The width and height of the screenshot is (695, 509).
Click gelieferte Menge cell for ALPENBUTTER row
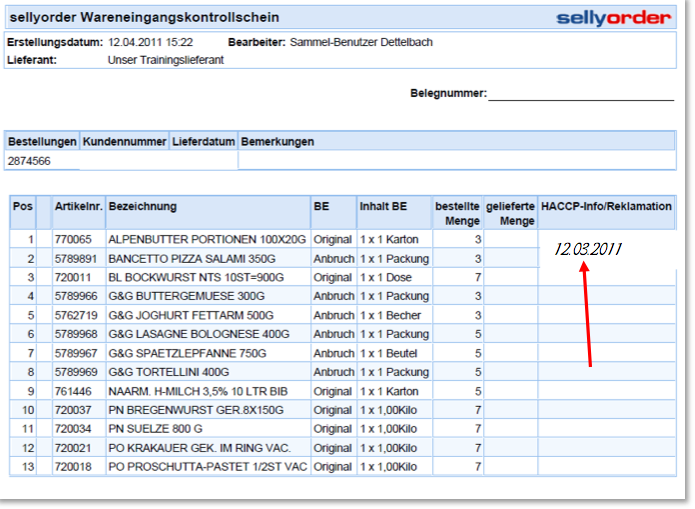(x=511, y=240)
